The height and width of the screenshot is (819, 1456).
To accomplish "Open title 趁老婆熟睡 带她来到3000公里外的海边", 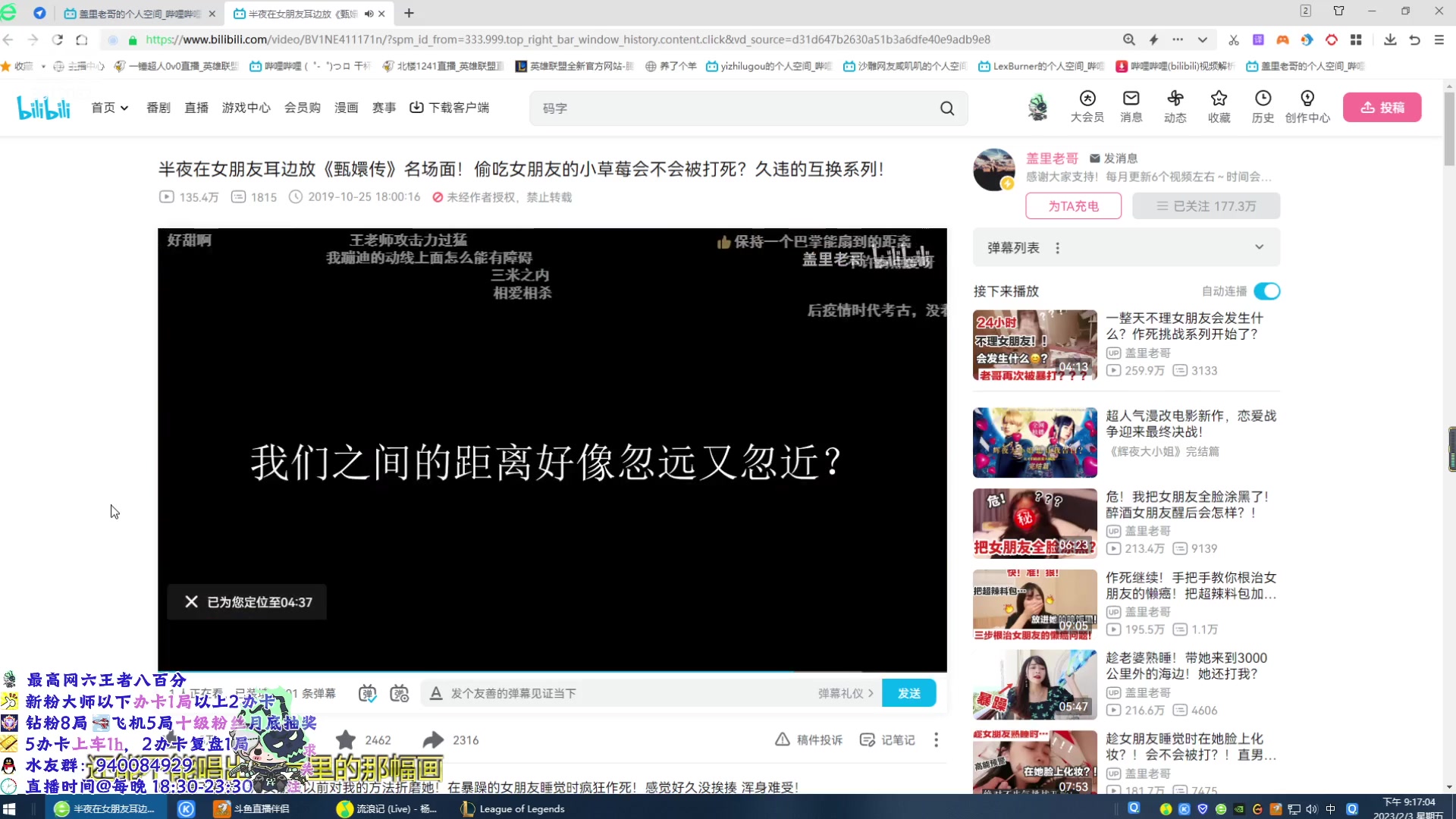I will [x=1186, y=666].
